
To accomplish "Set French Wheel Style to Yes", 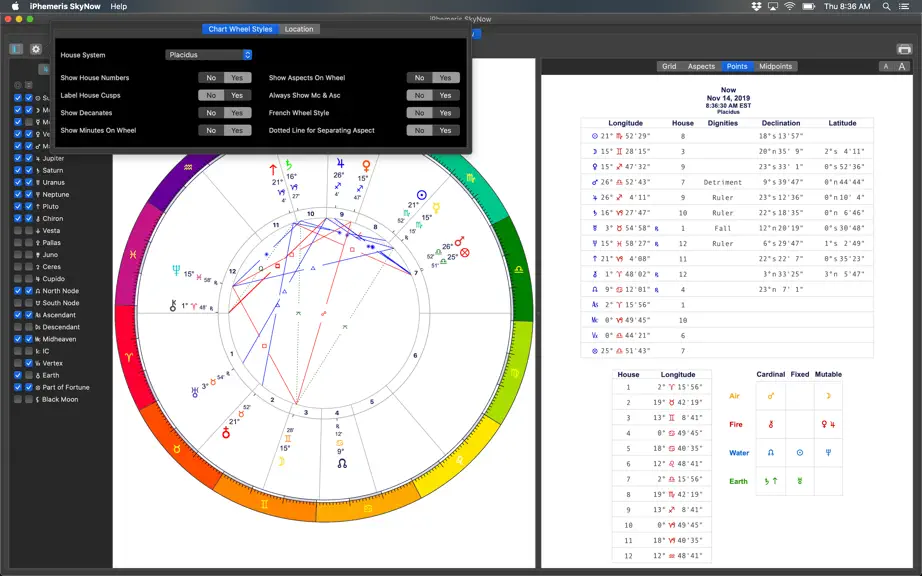I will (446, 113).
